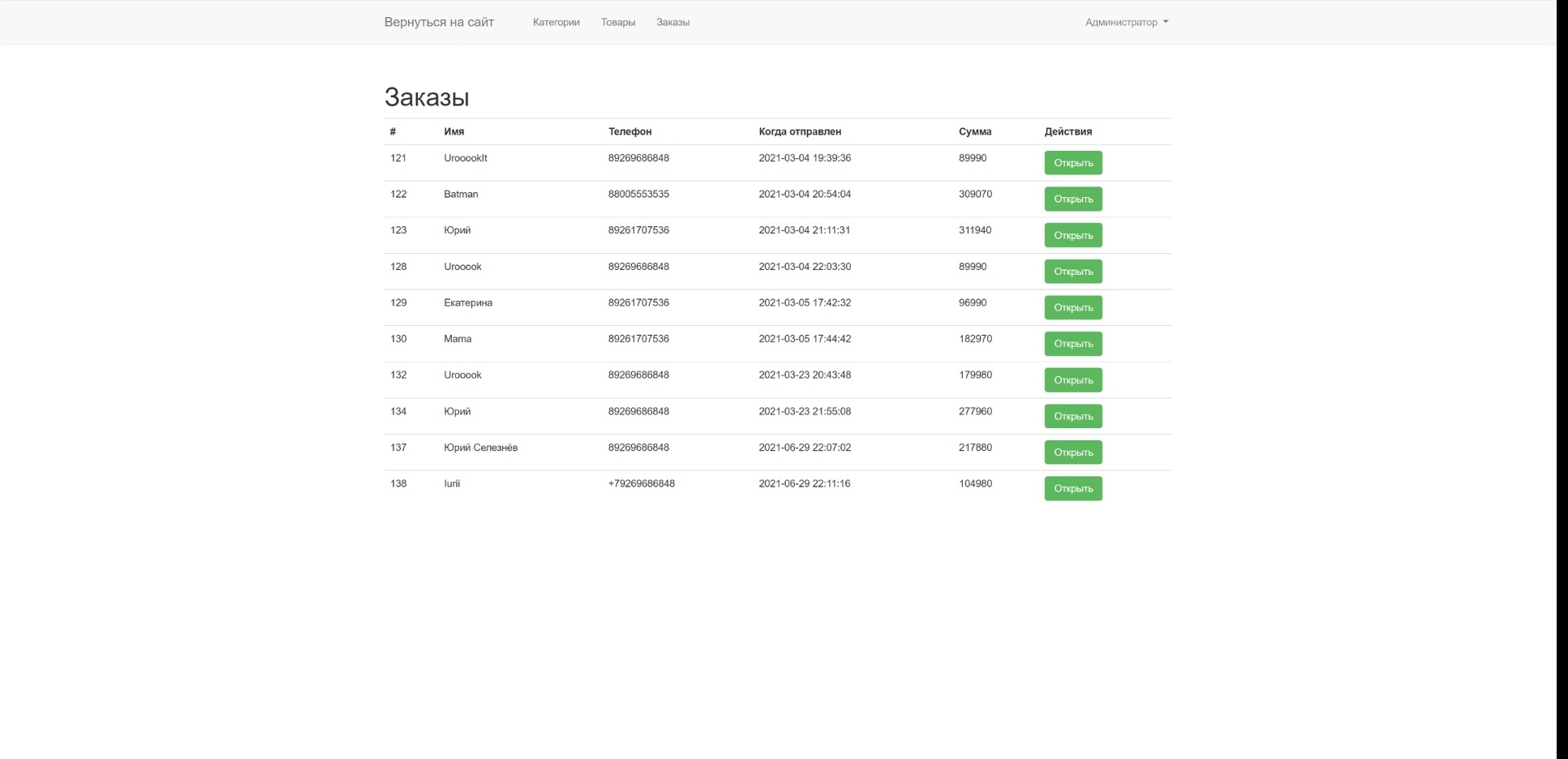Click the Когда отправлен column header
The width and height of the screenshot is (1568, 759).
pos(800,131)
